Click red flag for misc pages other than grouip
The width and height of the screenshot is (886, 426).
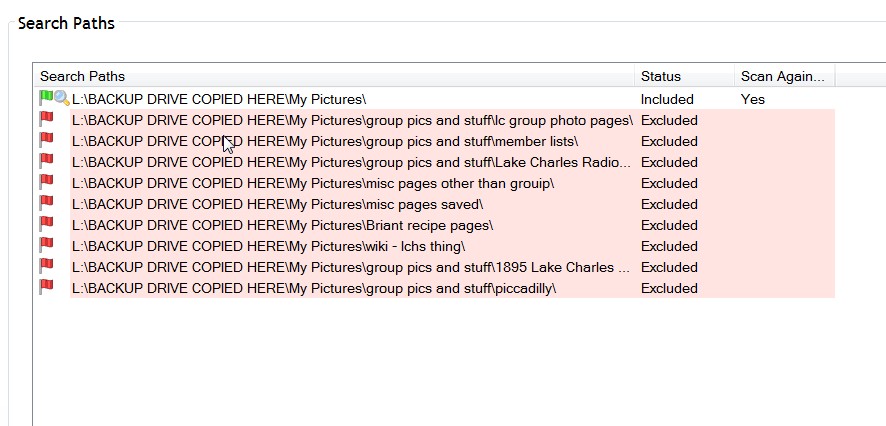pyautogui.click(x=46, y=183)
